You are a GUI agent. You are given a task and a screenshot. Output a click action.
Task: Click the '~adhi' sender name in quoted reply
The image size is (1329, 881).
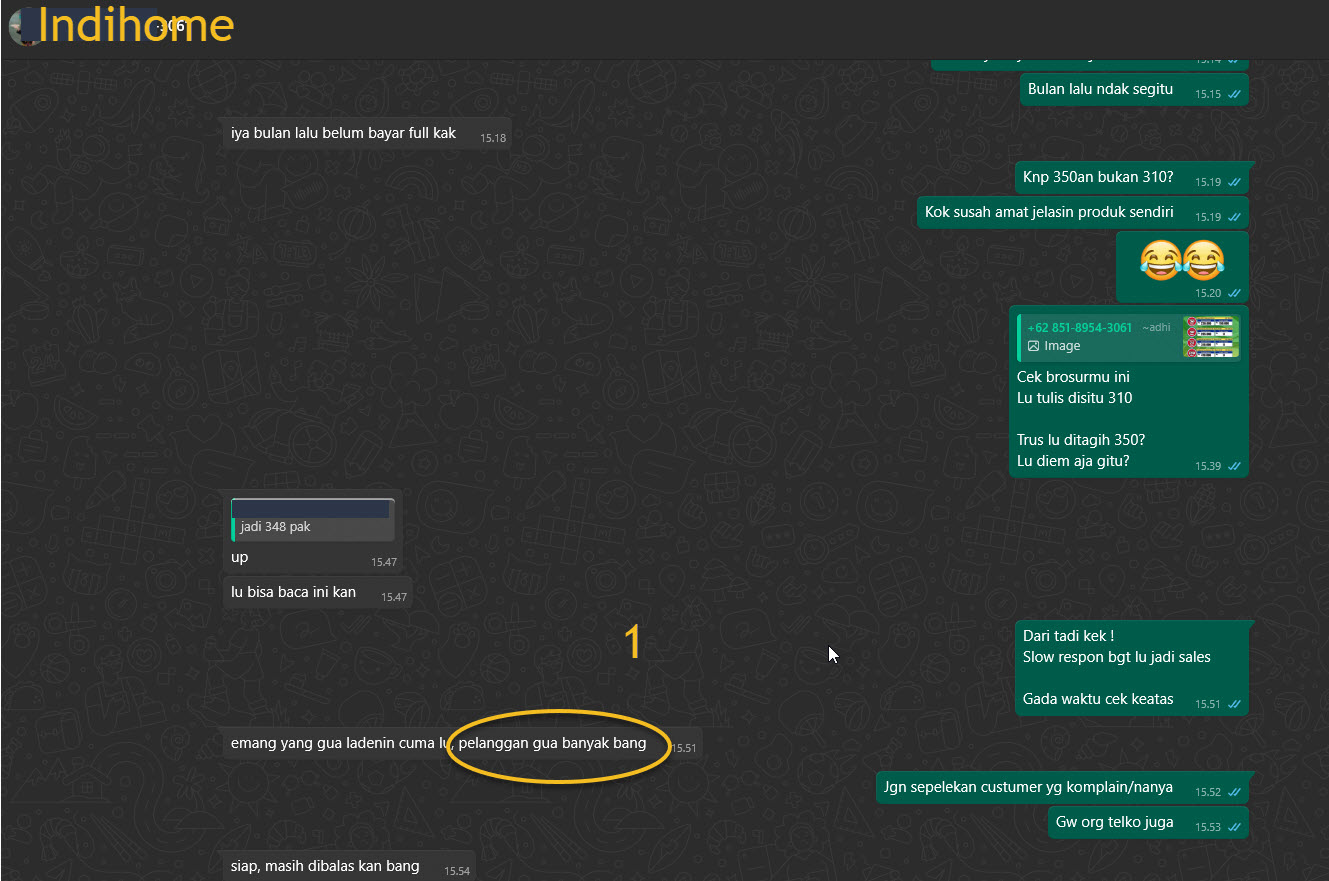coord(1156,328)
